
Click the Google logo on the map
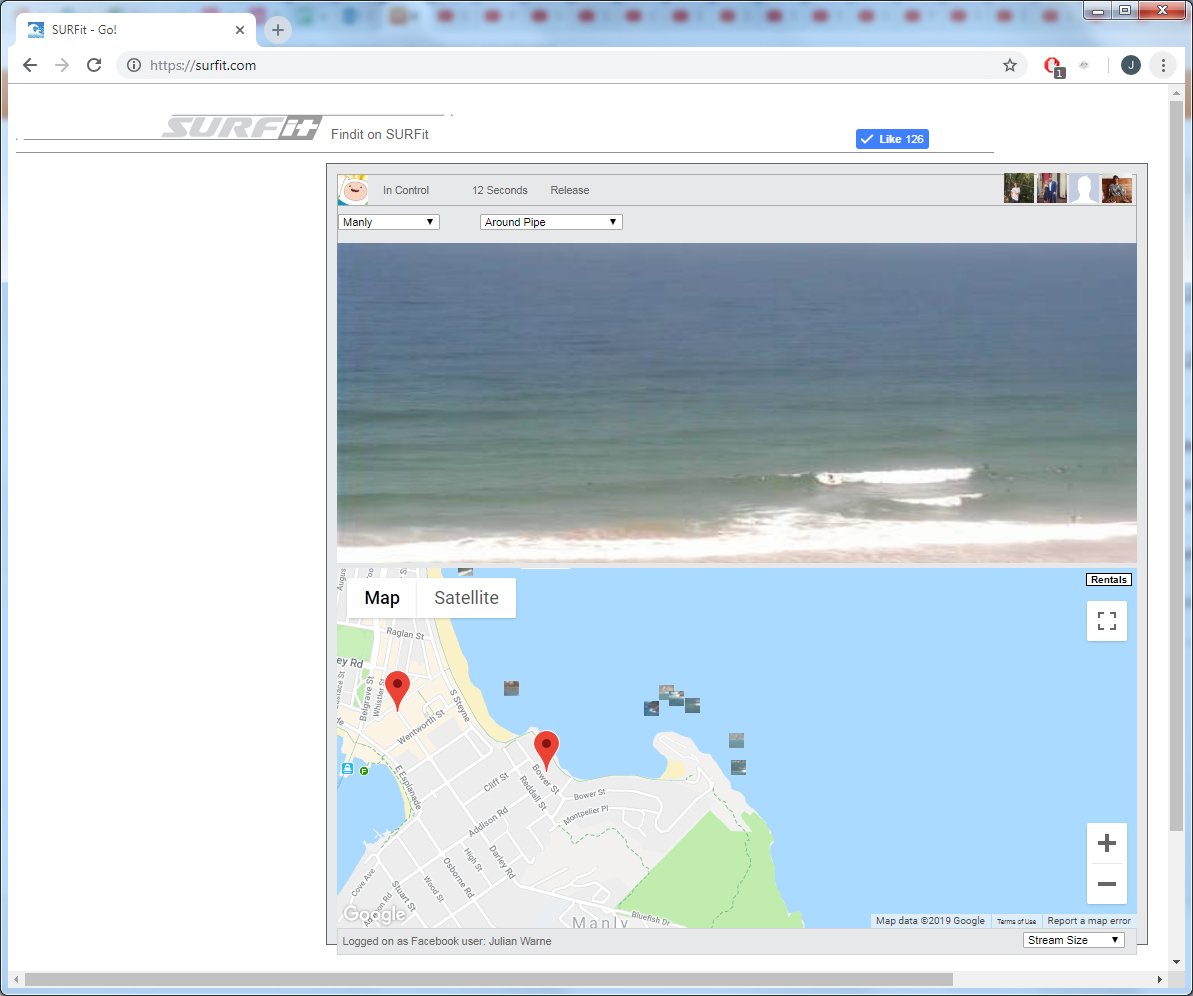tap(374, 914)
